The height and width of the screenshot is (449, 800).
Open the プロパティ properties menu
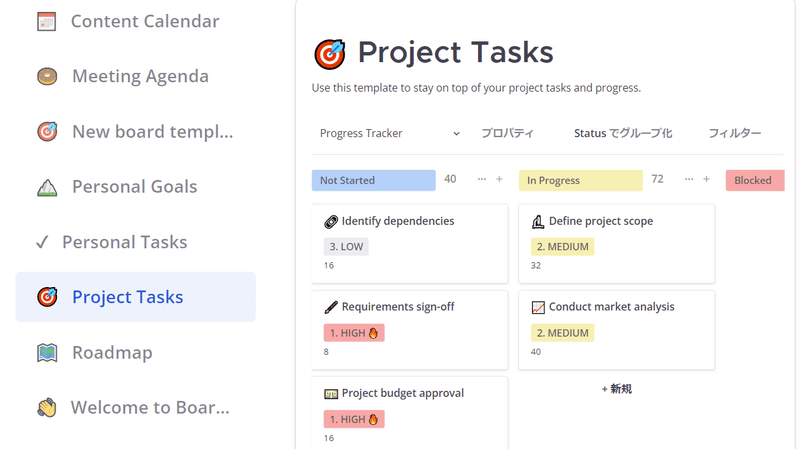(x=508, y=134)
